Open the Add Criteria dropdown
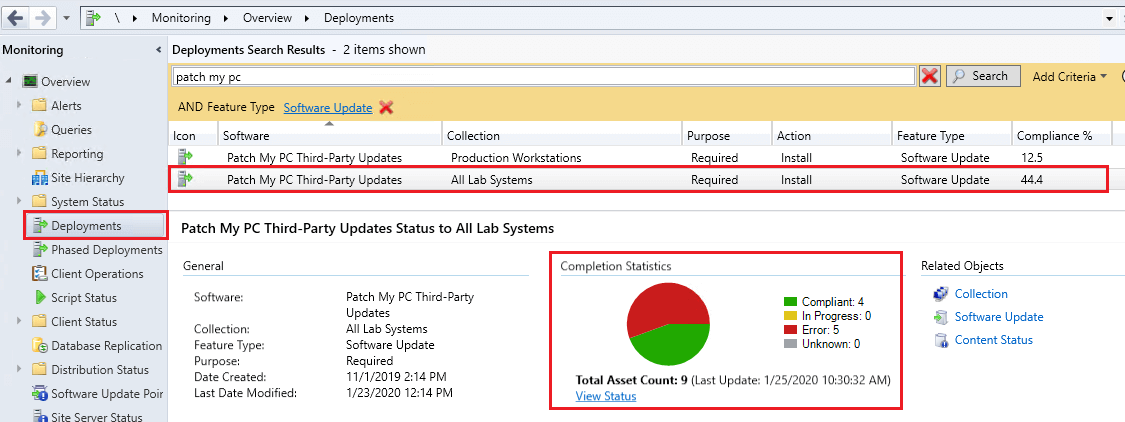 click(1070, 77)
